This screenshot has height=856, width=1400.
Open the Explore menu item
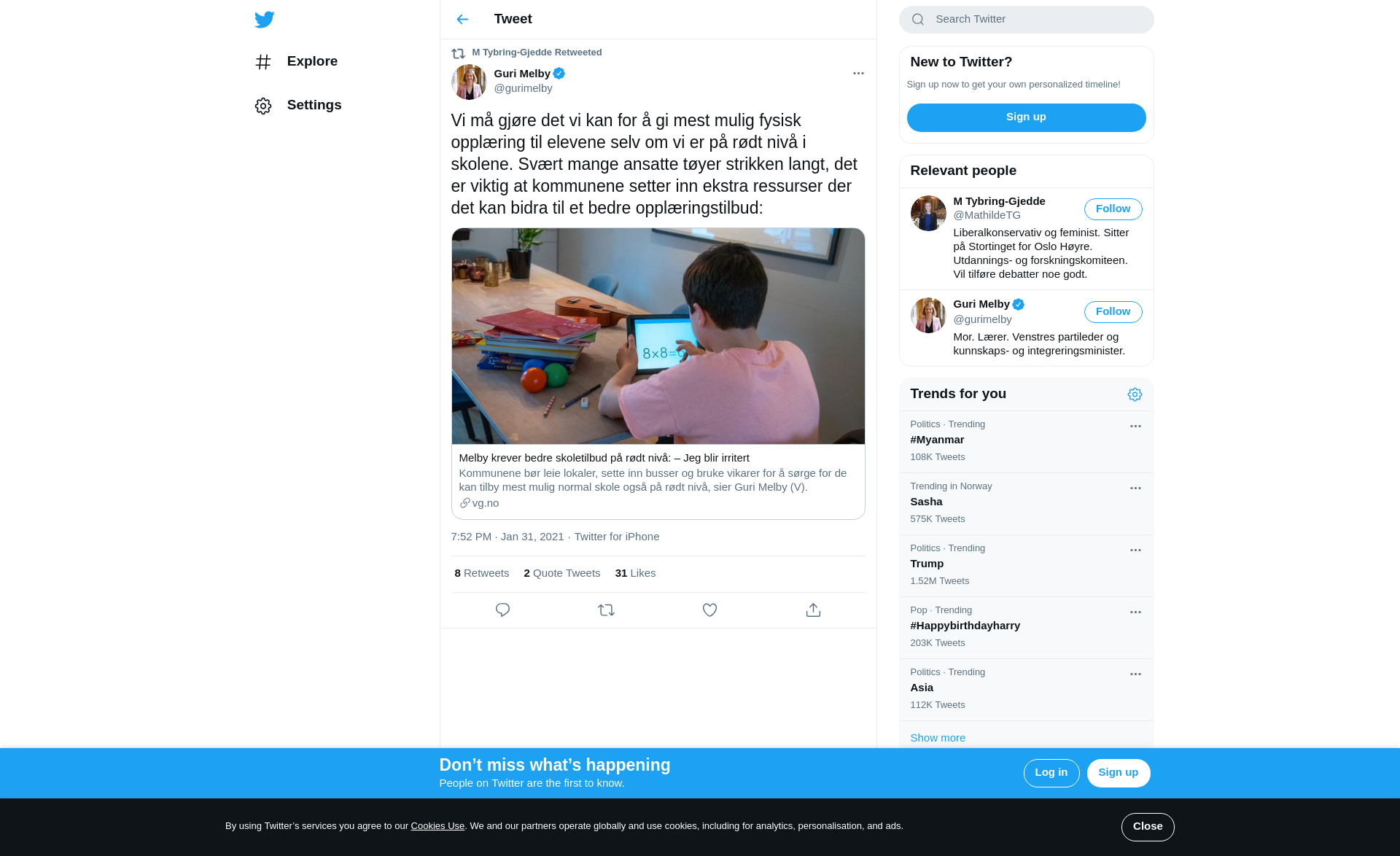point(297,62)
